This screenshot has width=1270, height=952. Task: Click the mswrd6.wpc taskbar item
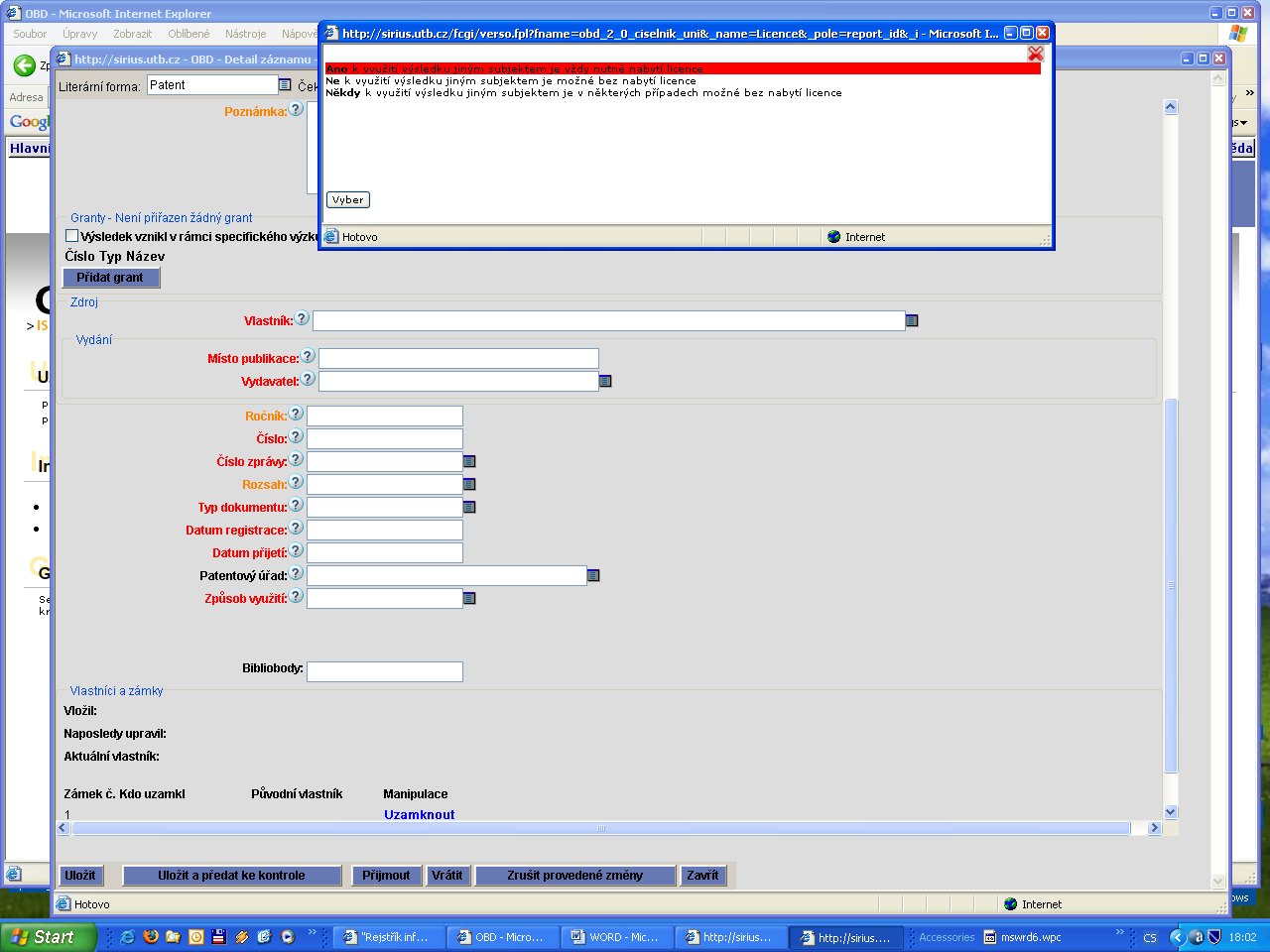pos(1023,937)
